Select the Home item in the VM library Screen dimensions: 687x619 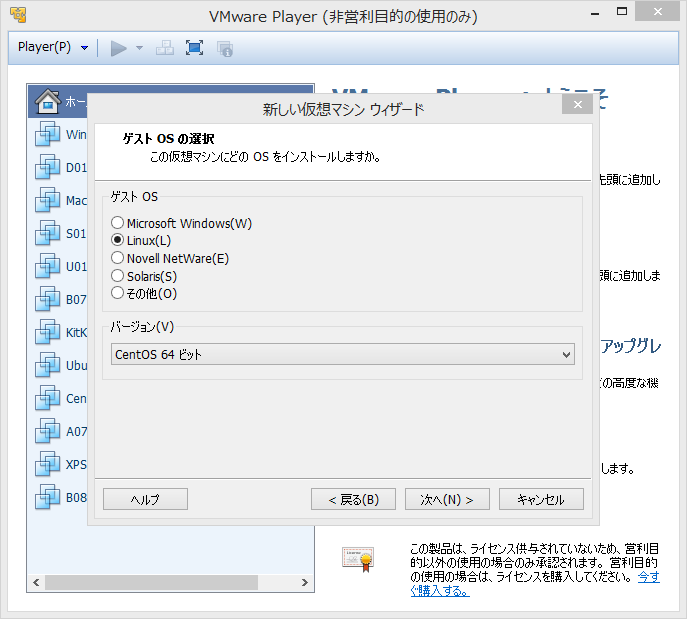tap(59, 101)
